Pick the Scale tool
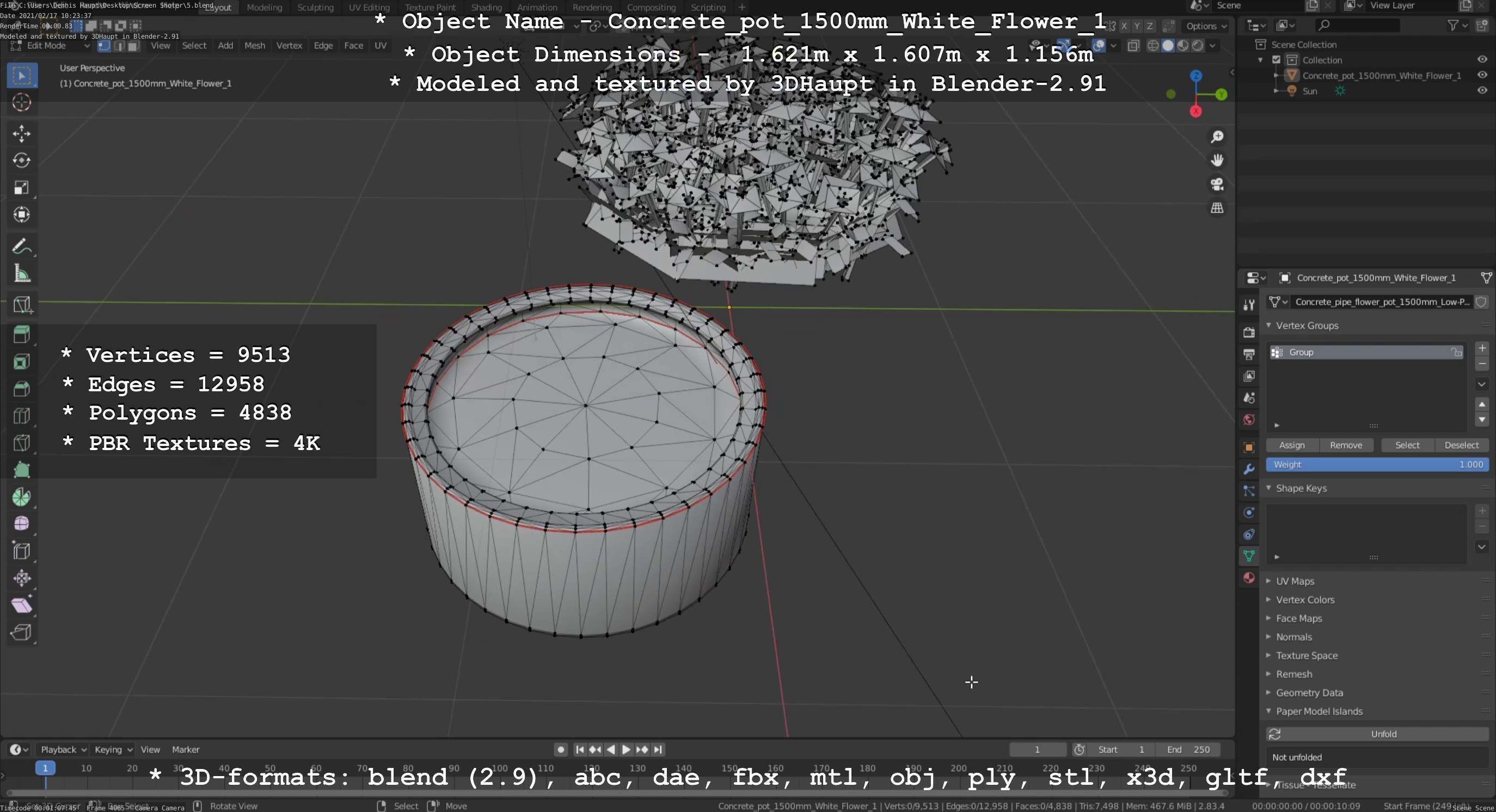This screenshot has width=1496, height=812. pyautogui.click(x=21, y=187)
